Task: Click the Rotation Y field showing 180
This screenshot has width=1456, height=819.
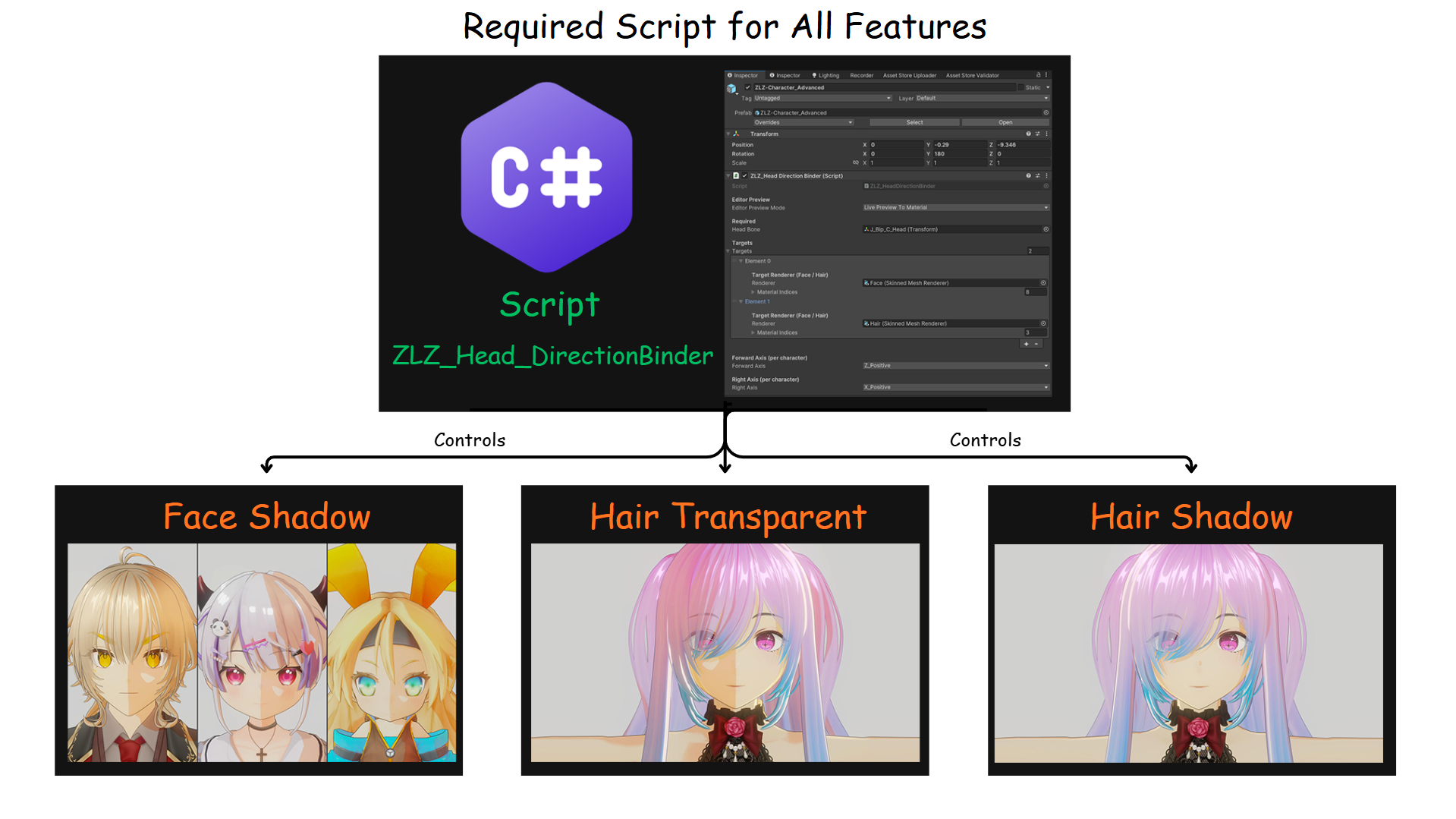Action: (958, 154)
